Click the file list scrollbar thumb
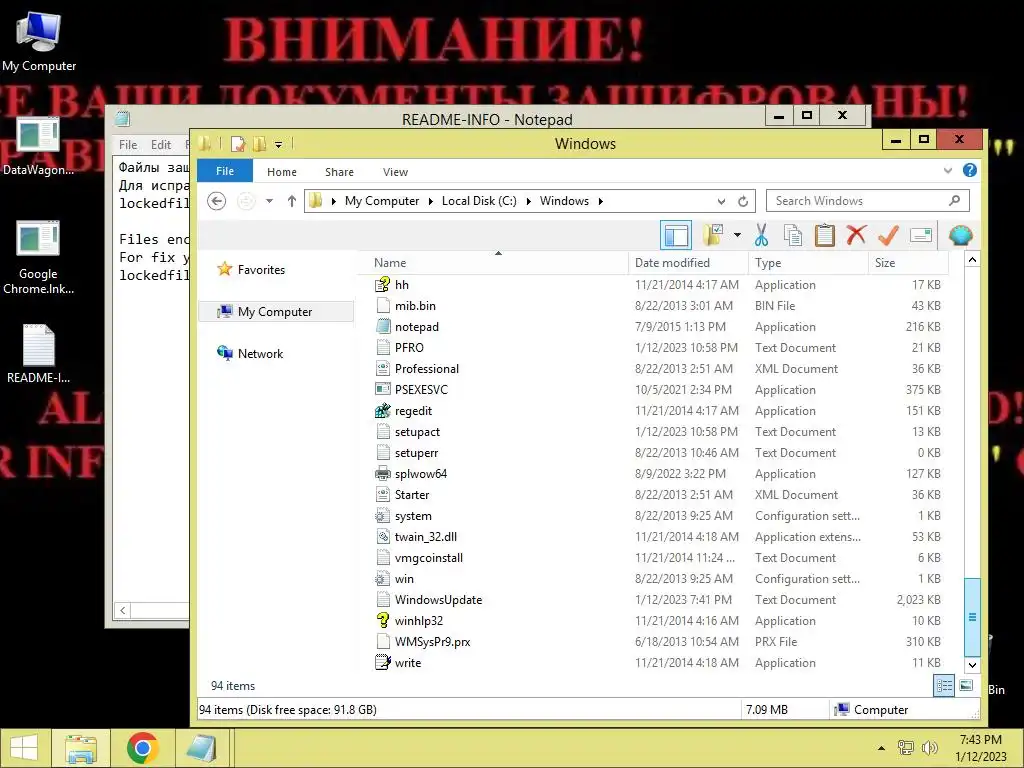Screen dimensions: 1024x768 (x=972, y=617)
